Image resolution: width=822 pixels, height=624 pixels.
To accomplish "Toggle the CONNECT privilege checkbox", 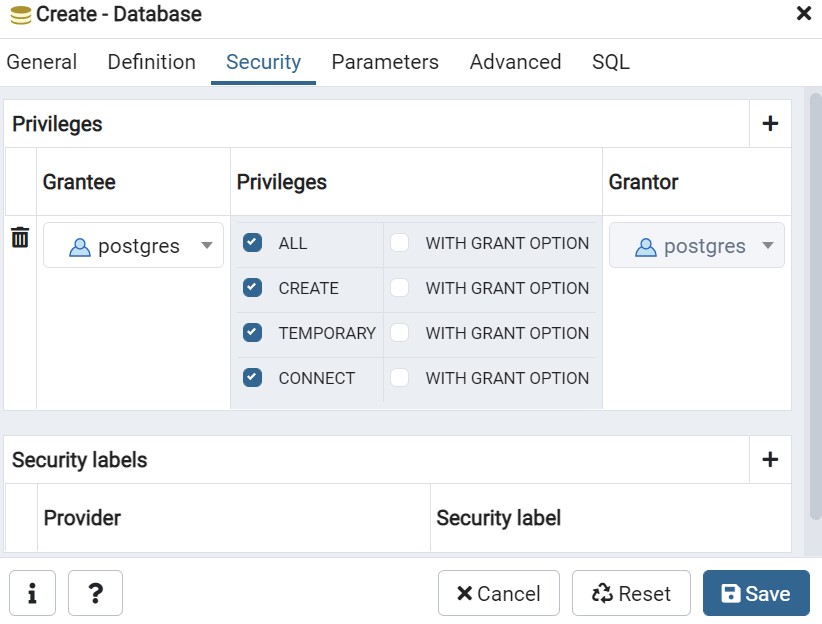I will point(253,378).
